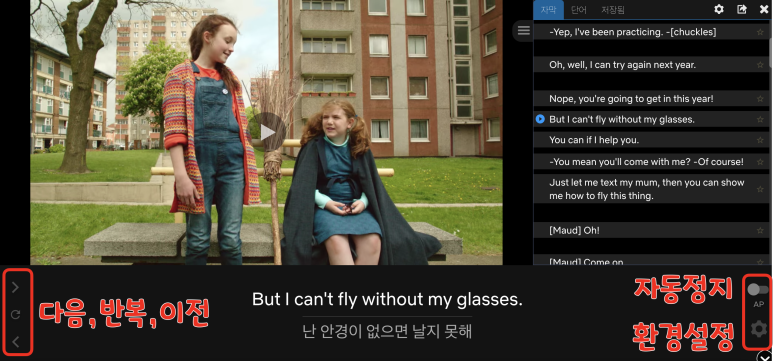Screen dimensions: 773x361
Task: Star the "Yep, I've been practicing" line
Action: pyautogui.click(x=760, y=32)
